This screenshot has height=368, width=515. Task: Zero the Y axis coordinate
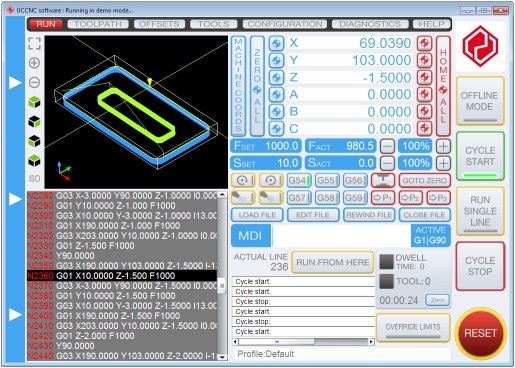click(276, 60)
